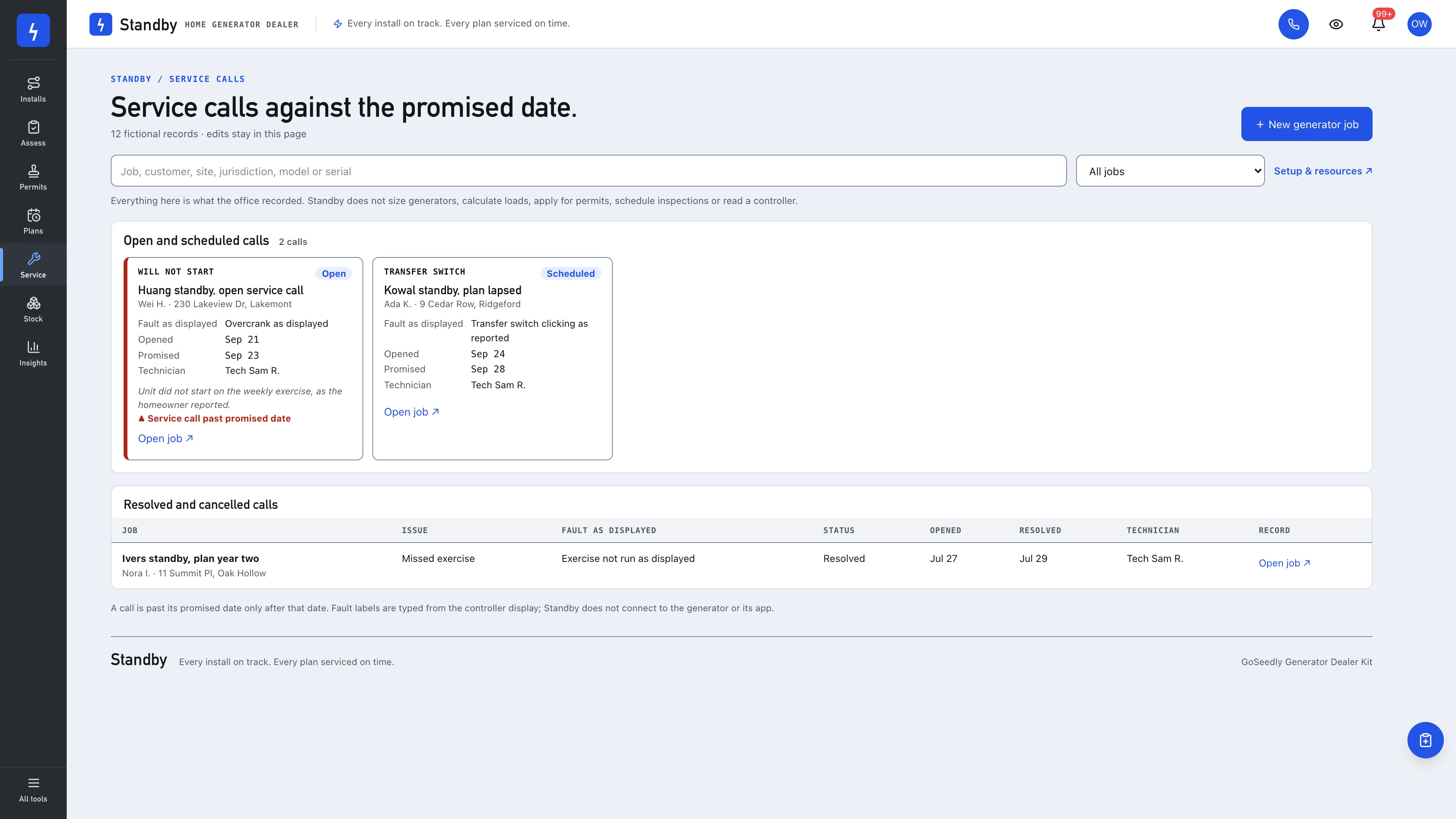Open job link on Kowal standby card
The height and width of the screenshot is (819, 1456).
pos(411,412)
